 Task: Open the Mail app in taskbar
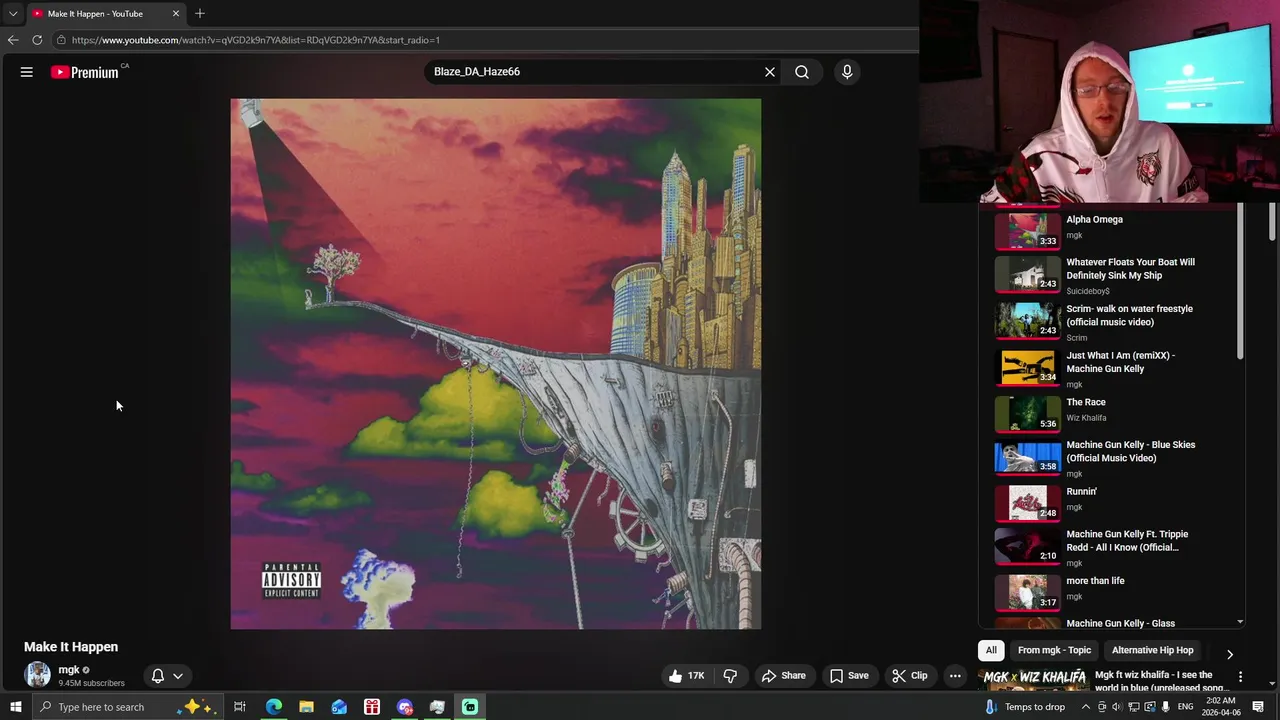339,707
